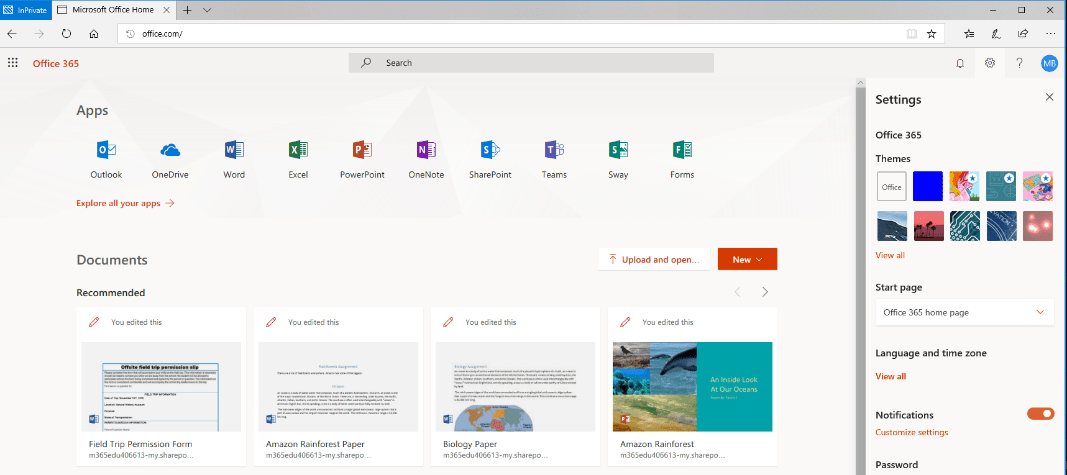
Task: Open the Sway app icon
Action: coord(618,151)
